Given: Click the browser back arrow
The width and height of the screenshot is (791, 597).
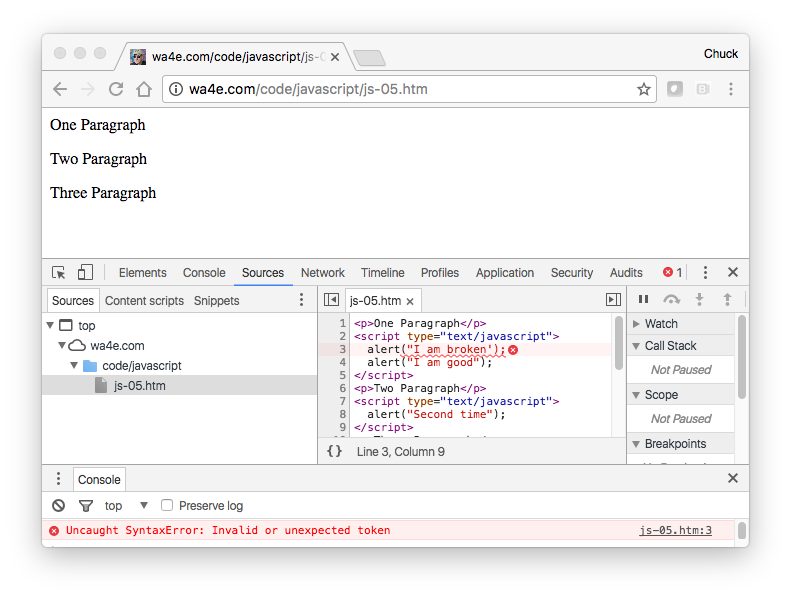Looking at the screenshot, I should tap(60, 89).
